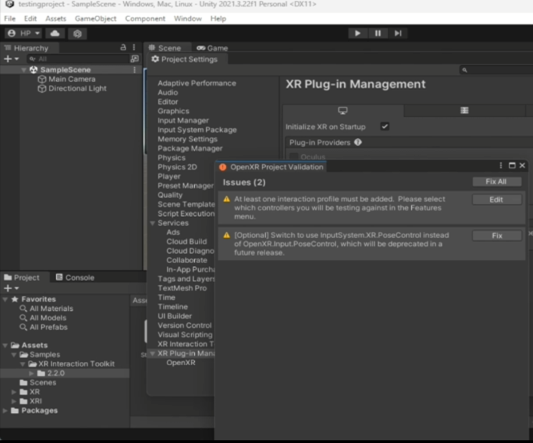Click the Step frame button
The width and height of the screenshot is (533, 443).
[398, 33]
